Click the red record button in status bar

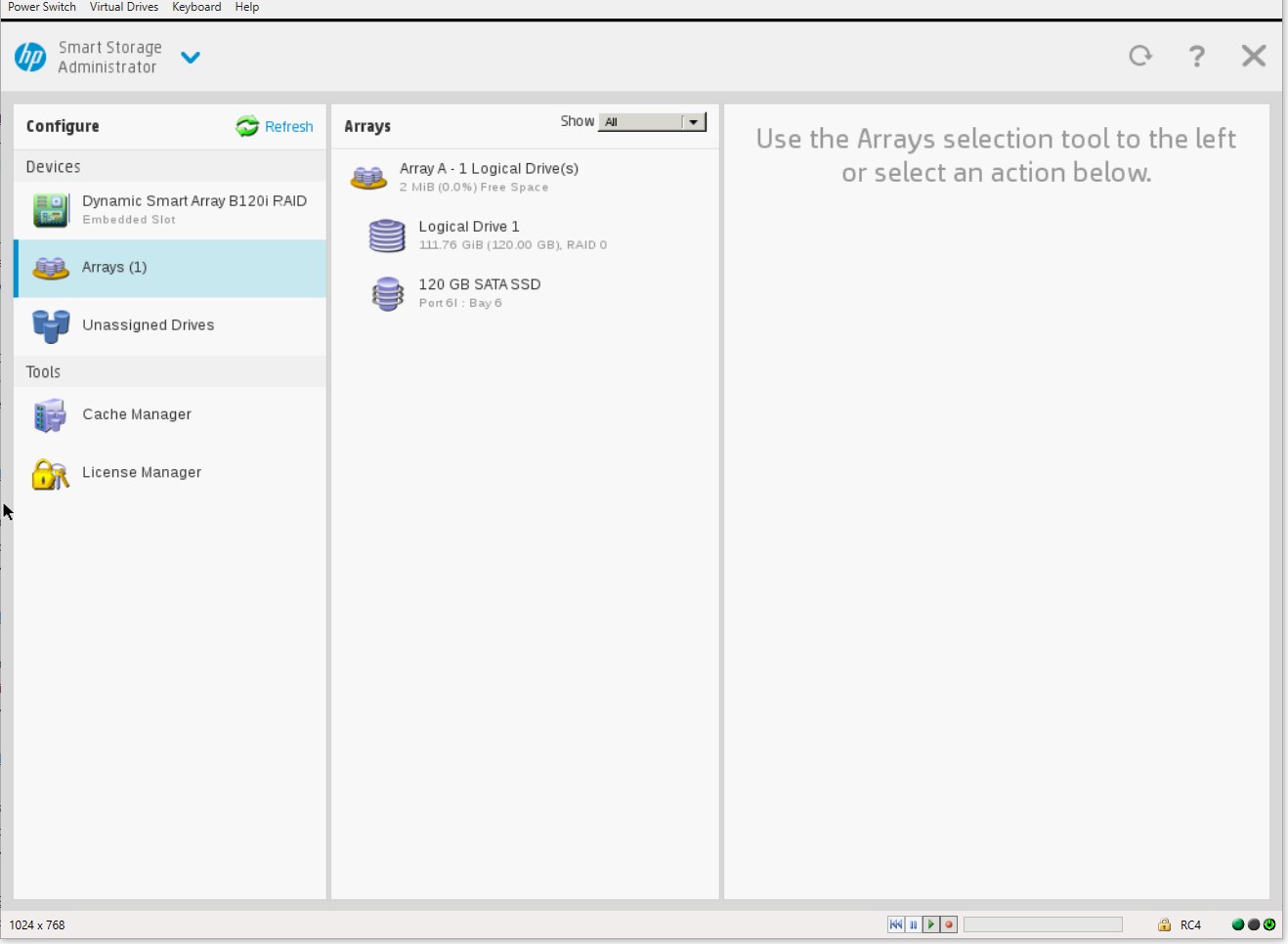click(949, 924)
